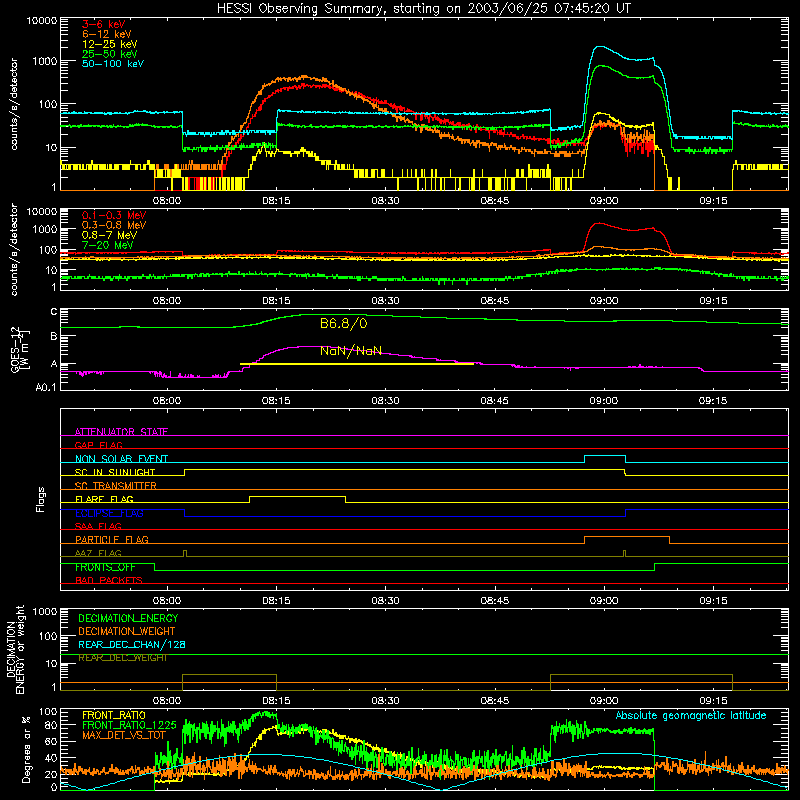
Task: Select the orange 6-12 keV legend label
Action: pyautogui.click(x=107, y=34)
